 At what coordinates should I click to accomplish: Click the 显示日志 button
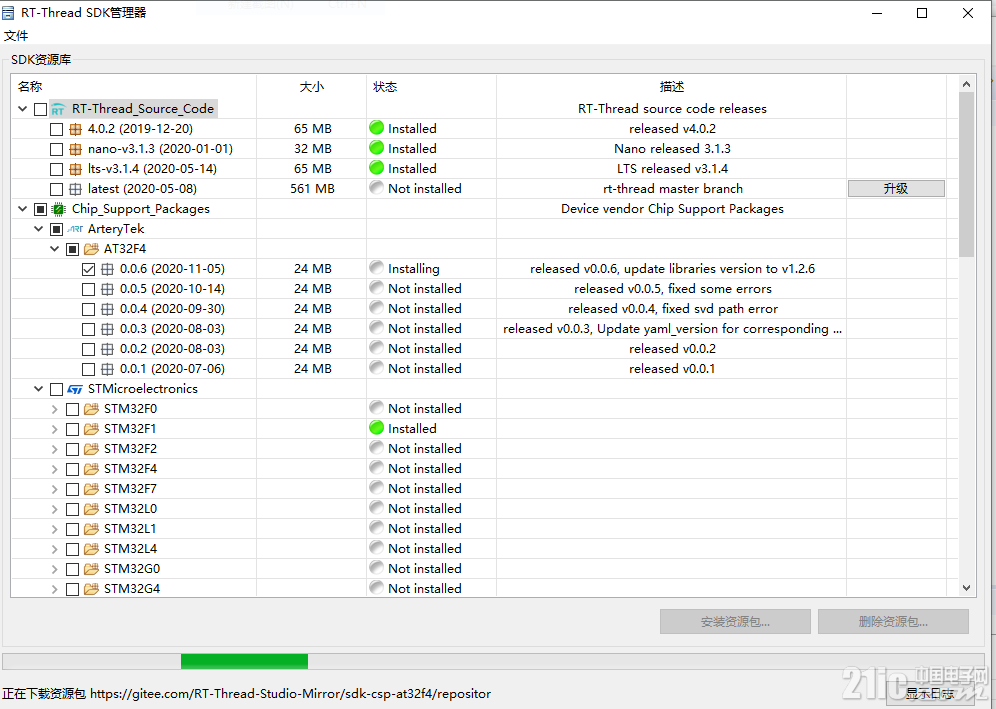(929, 693)
